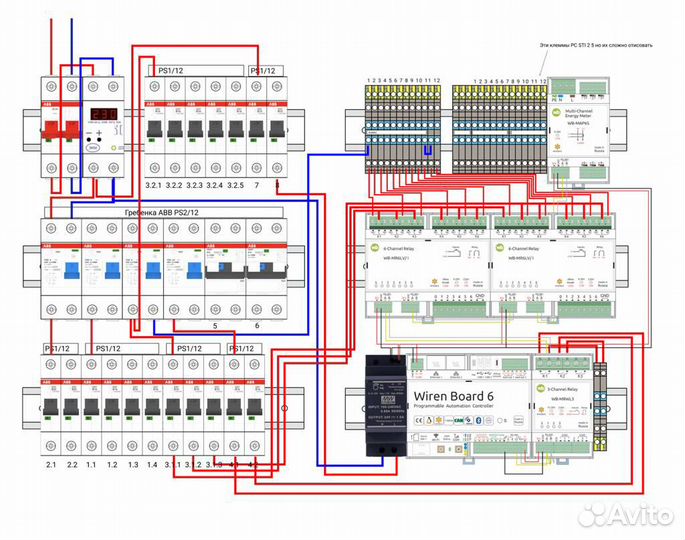This screenshot has height=540, width=685.
Task: Toggle the red ABB main switch handle
Action: coord(60,132)
